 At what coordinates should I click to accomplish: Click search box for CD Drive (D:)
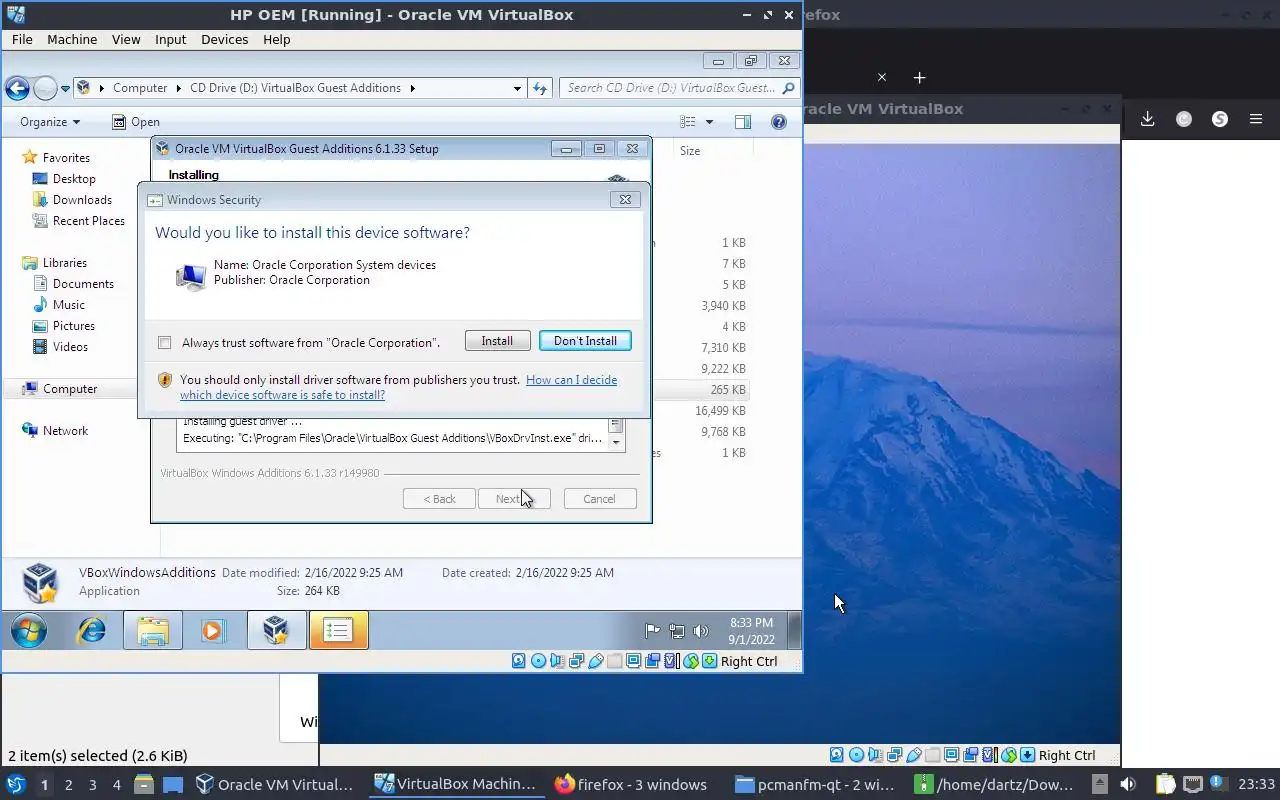coord(678,88)
